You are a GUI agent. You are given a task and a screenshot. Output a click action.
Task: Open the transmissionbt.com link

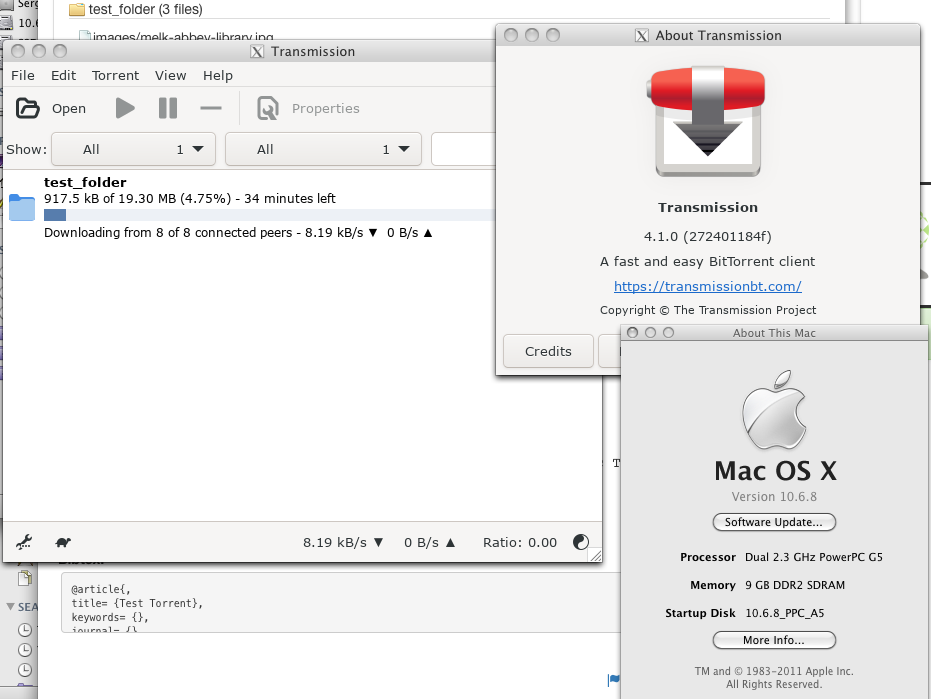[x=708, y=286]
